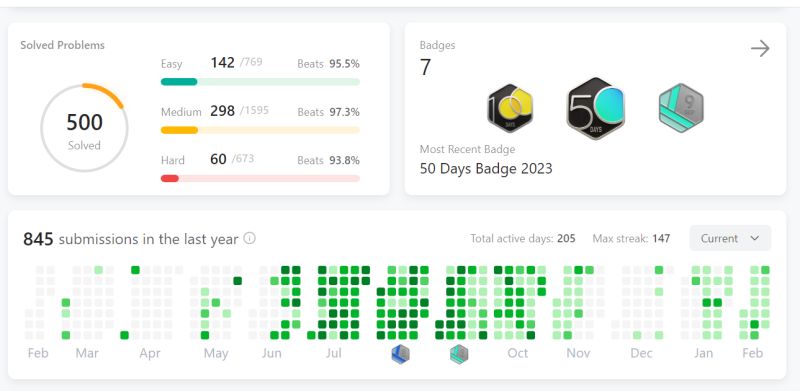Click the Badges heading
The image size is (800, 391).
point(438,45)
